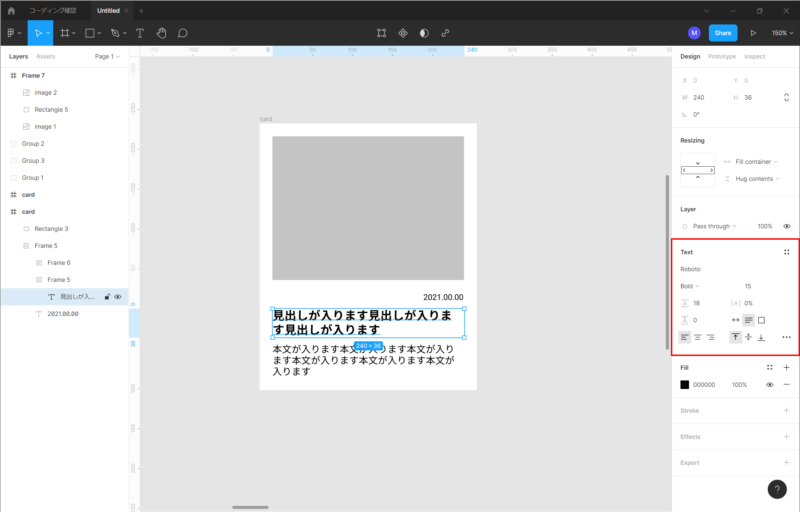The image size is (800, 512).
Task: Open the 150% zoom dropdown
Action: 780,33
